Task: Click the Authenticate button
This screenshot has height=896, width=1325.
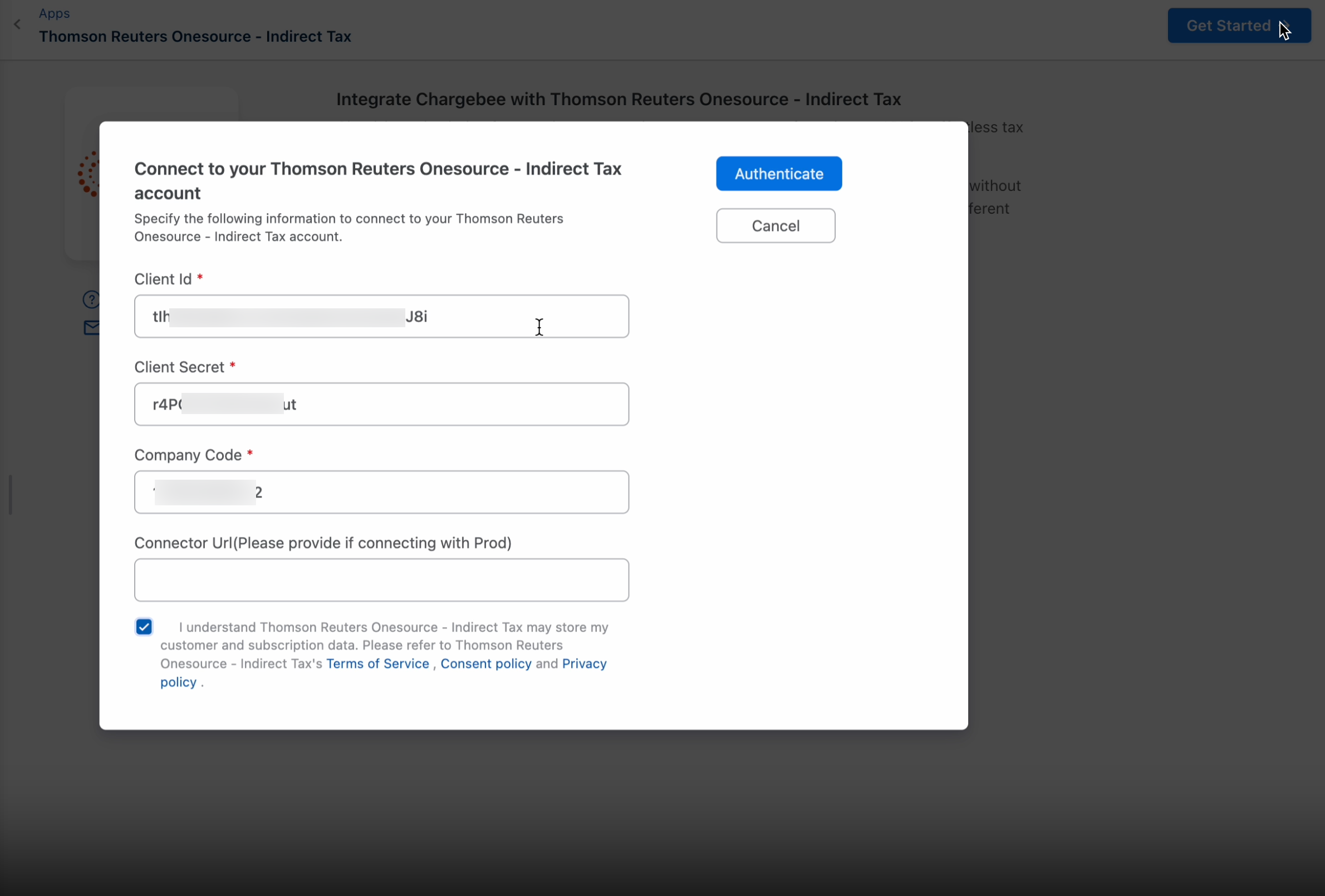Action: [778, 174]
